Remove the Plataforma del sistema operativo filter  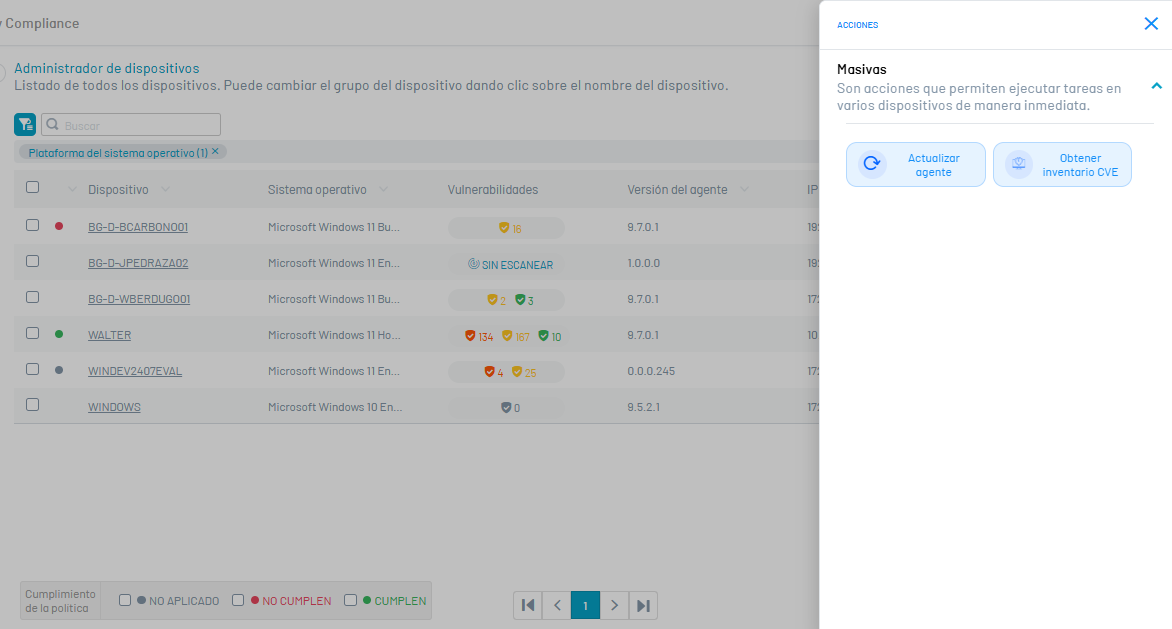[x=215, y=151]
